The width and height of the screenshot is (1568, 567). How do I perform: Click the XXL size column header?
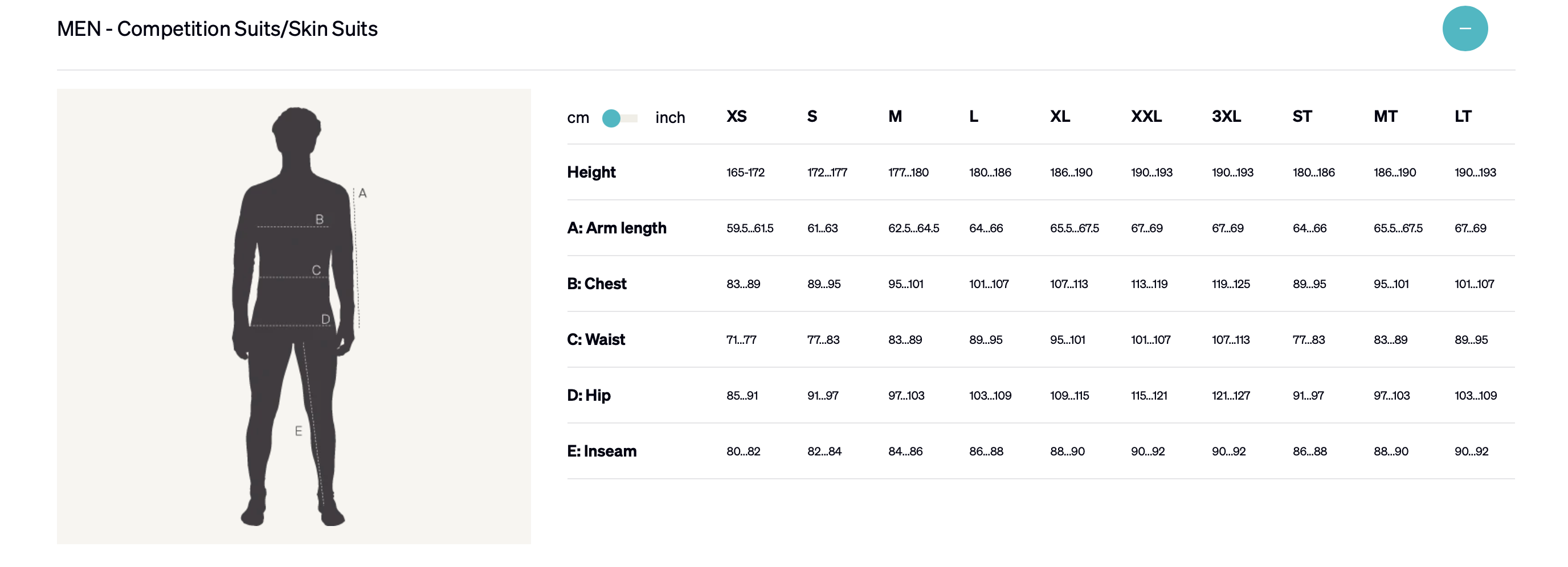coord(1146,116)
